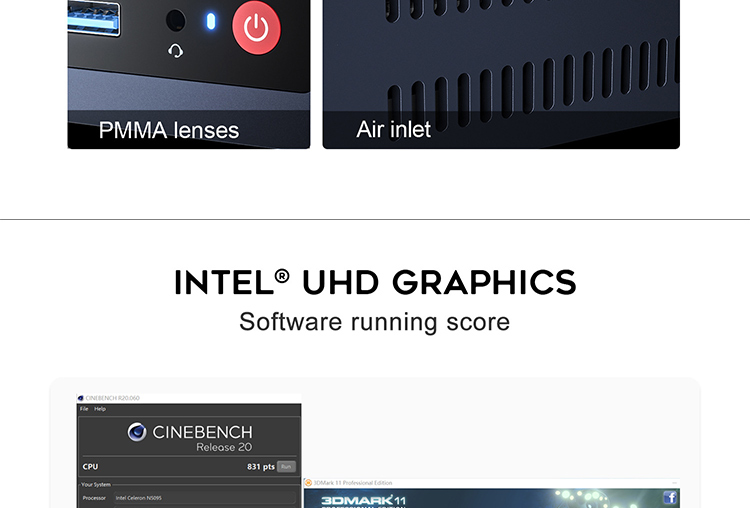Click the '831 pts' CPU score
Image resolution: width=750 pixels, height=508 pixels.
click(261, 466)
